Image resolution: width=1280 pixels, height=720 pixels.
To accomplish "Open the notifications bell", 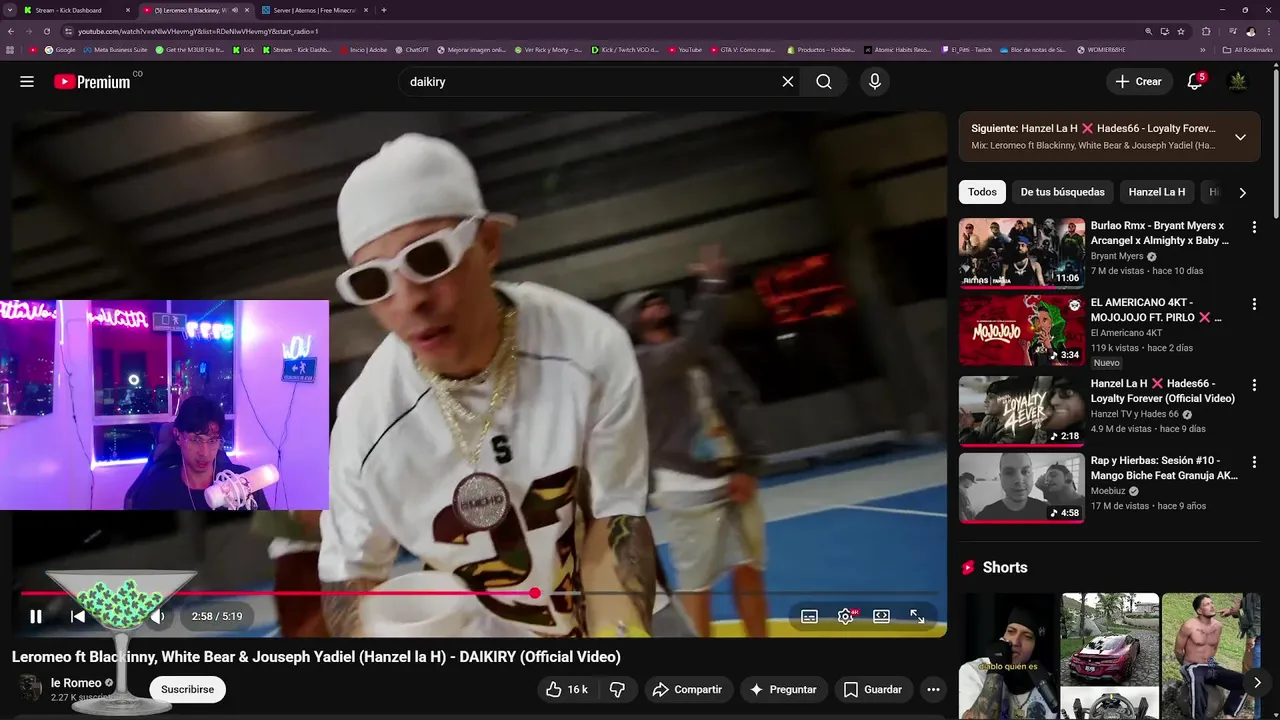I will (x=1194, y=82).
